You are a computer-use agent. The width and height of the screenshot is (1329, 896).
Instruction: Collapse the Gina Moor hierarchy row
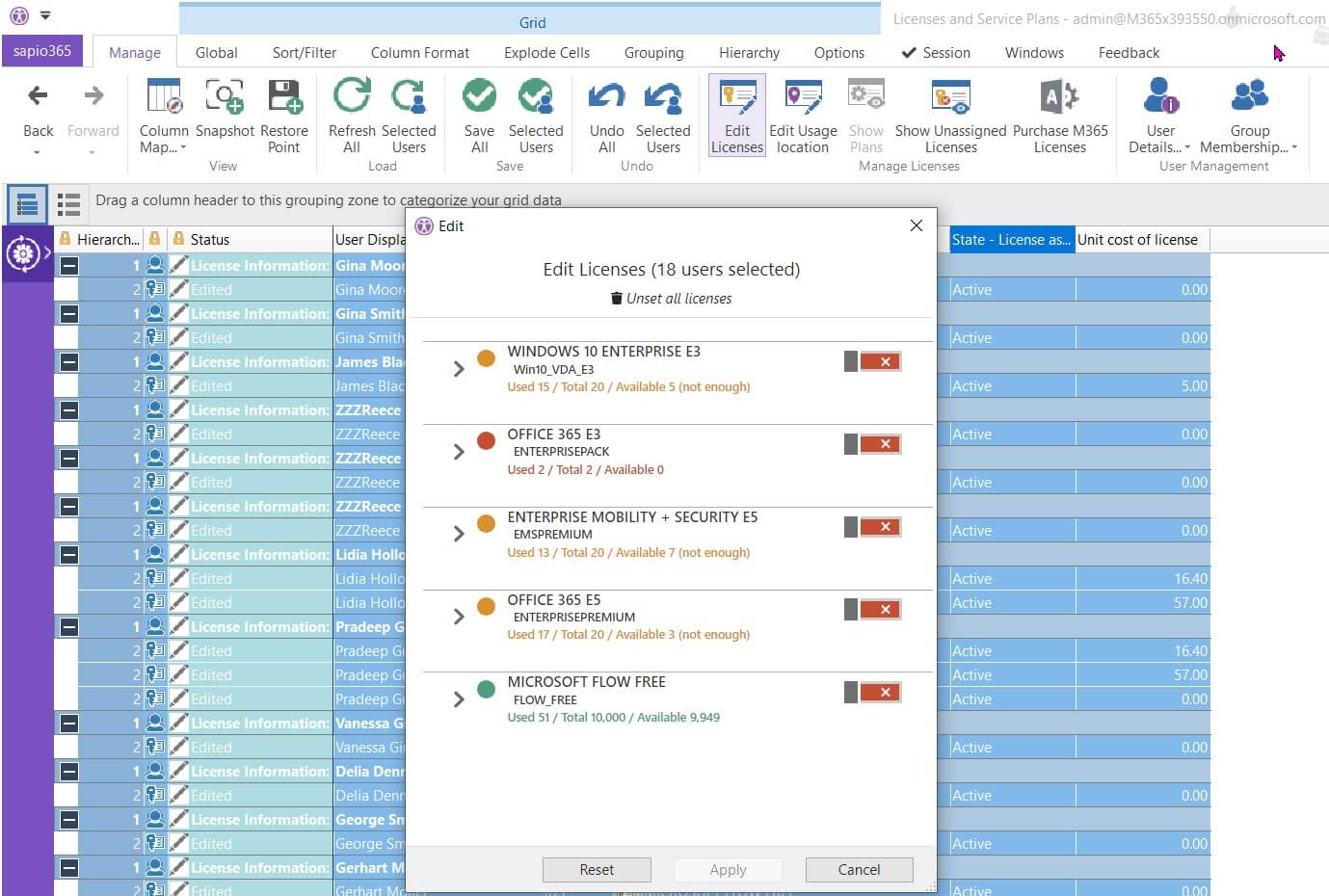[x=68, y=265]
